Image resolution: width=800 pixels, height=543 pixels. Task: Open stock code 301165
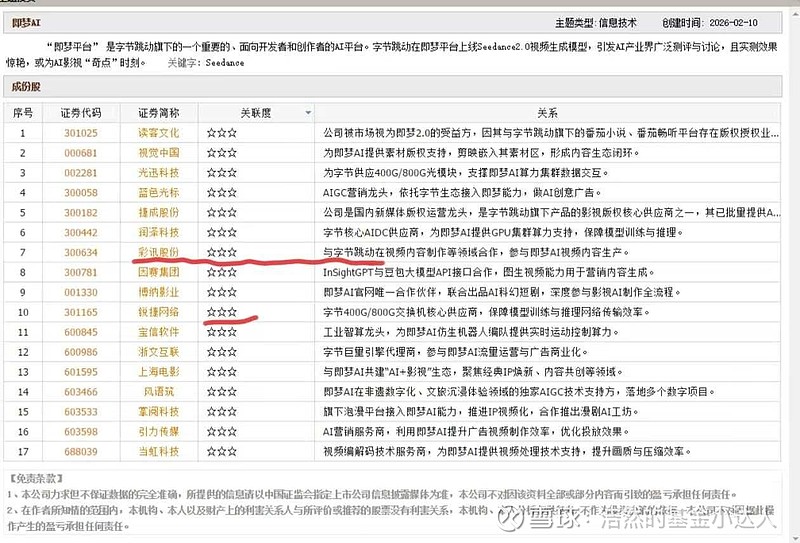click(x=81, y=312)
